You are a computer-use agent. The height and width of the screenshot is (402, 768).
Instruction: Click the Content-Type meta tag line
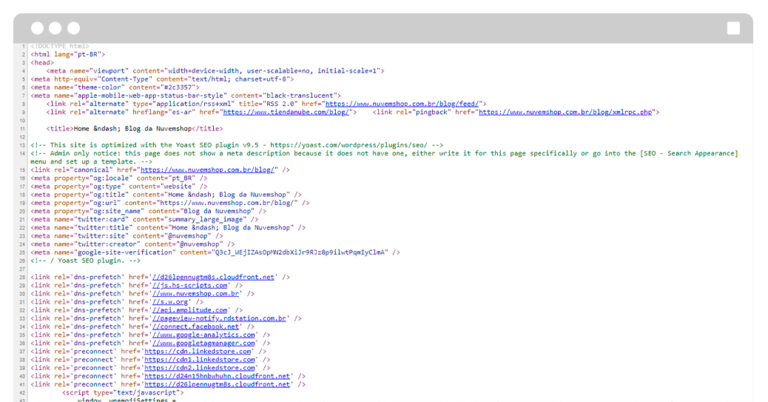(162, 79)
